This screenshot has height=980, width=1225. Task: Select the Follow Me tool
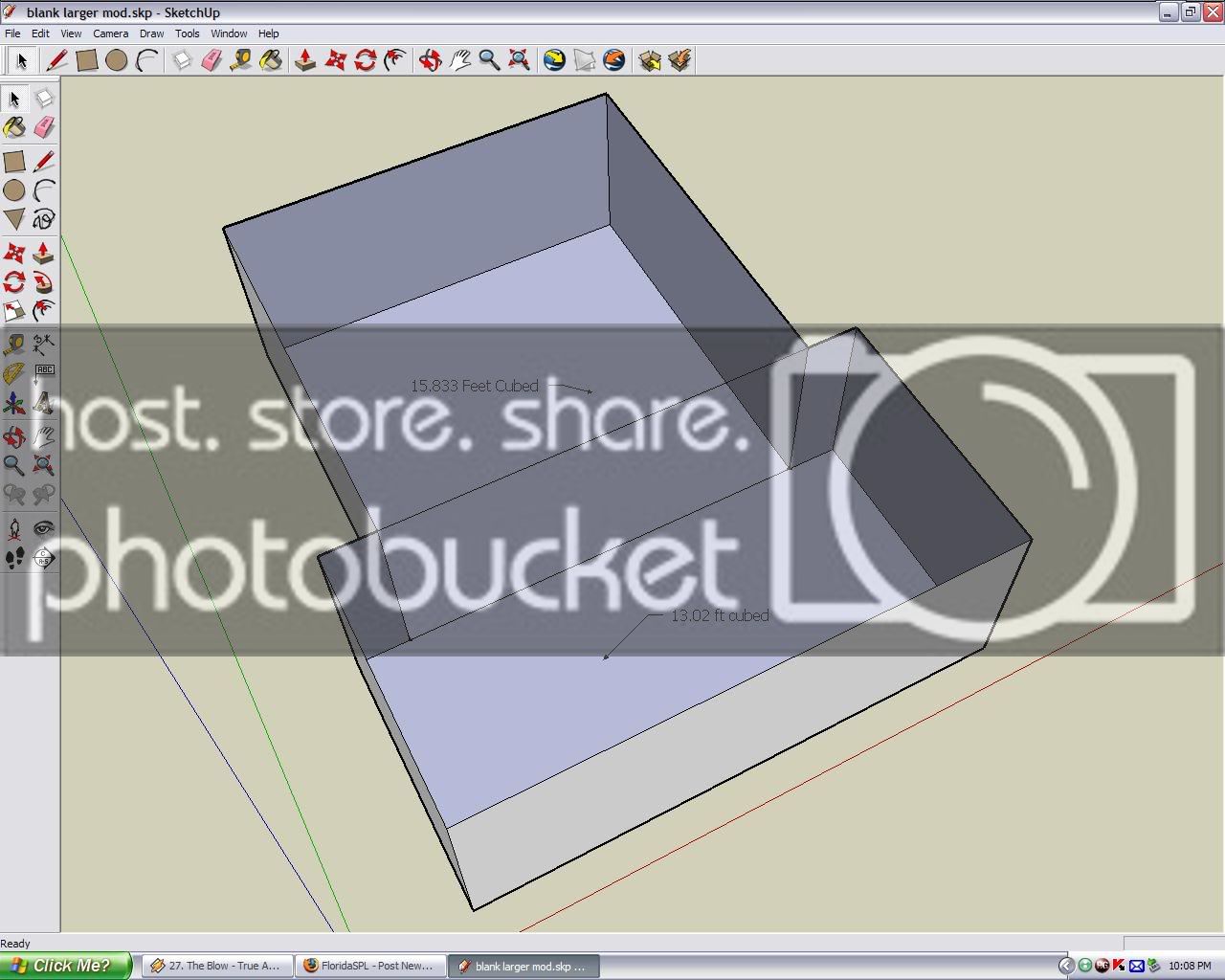click(x=44, y=282)
